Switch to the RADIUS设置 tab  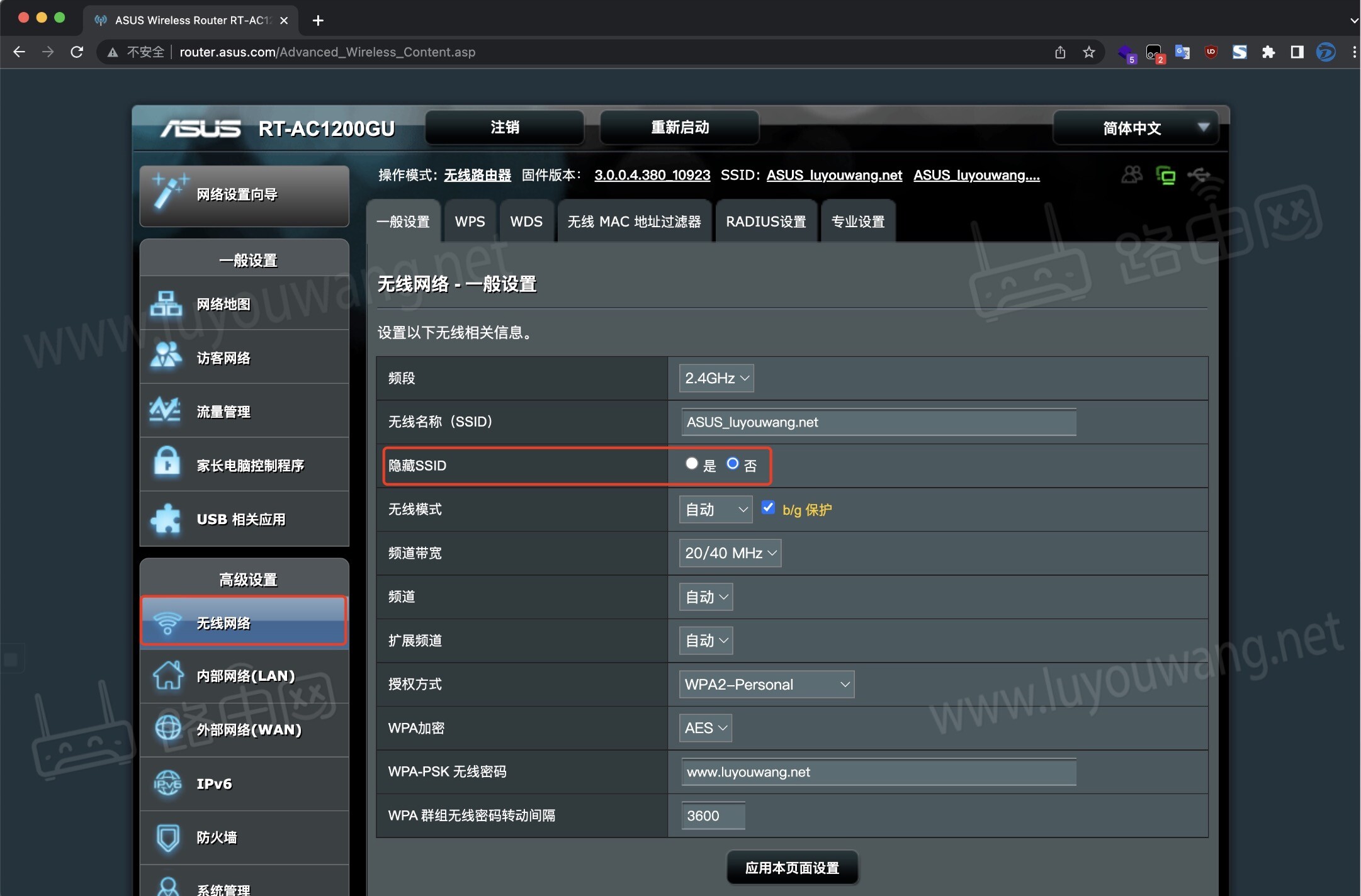coord(765,221)
